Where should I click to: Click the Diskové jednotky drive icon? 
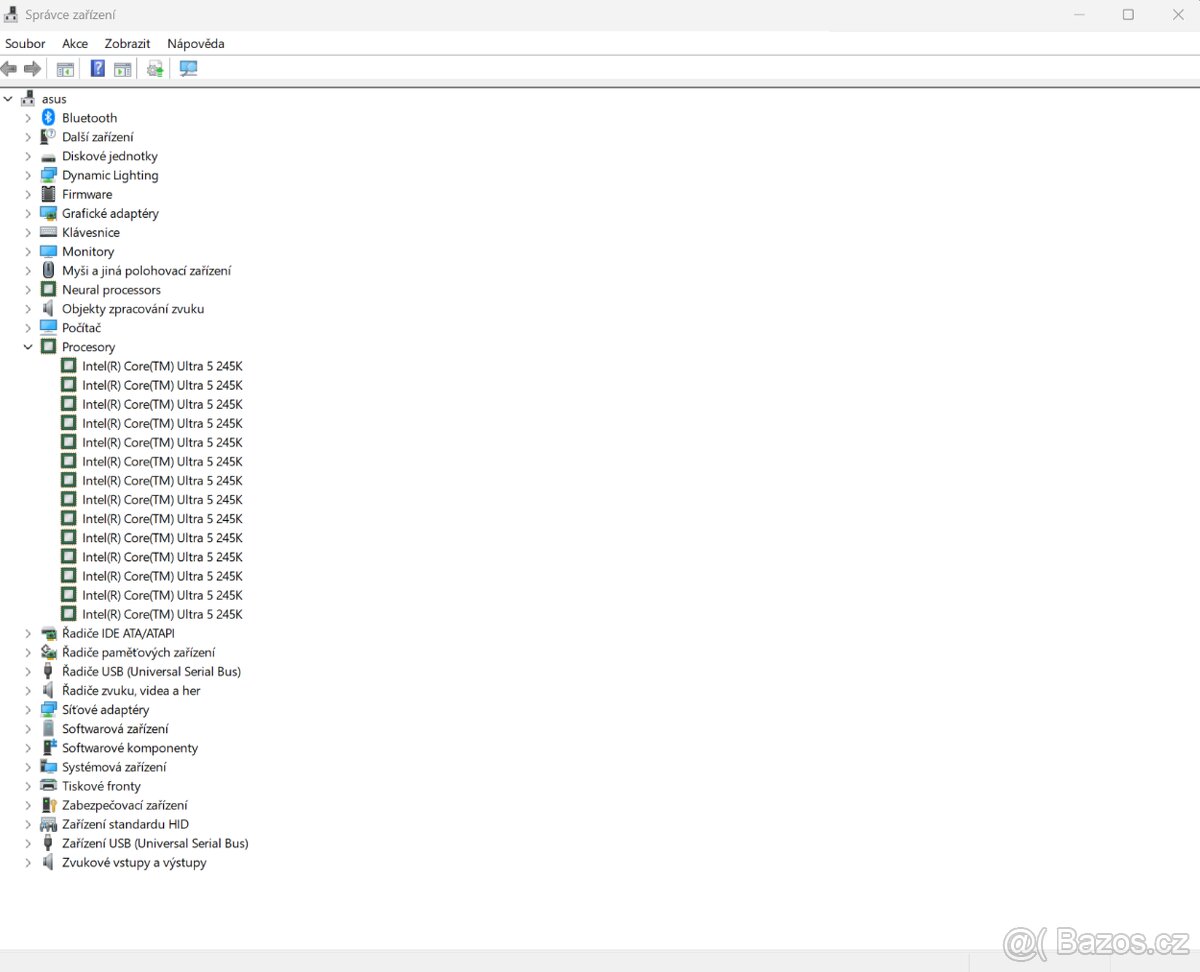[48, 156]
